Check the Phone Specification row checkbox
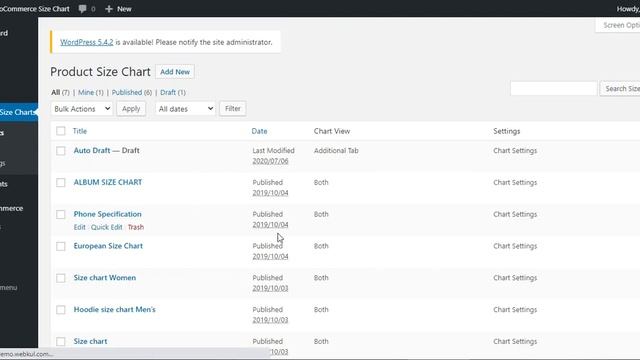Screen dimensions: 640x360 [61, 214]
